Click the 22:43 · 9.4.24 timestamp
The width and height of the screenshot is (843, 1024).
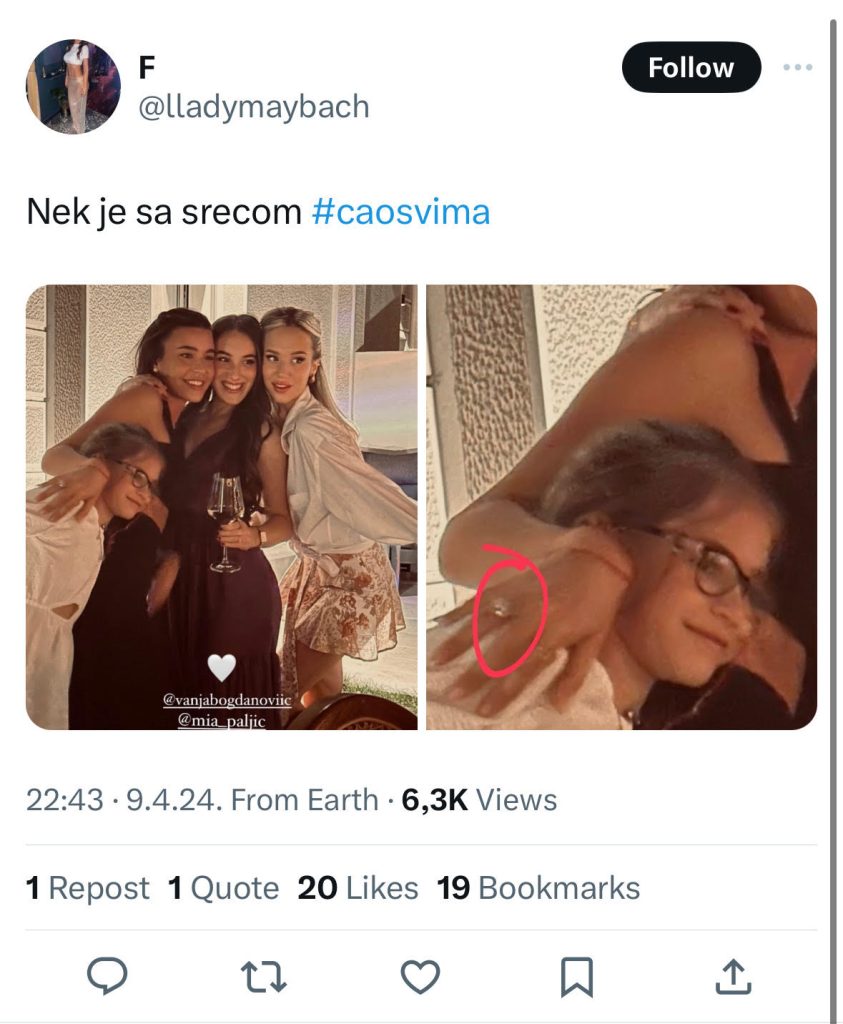point(121,800)
